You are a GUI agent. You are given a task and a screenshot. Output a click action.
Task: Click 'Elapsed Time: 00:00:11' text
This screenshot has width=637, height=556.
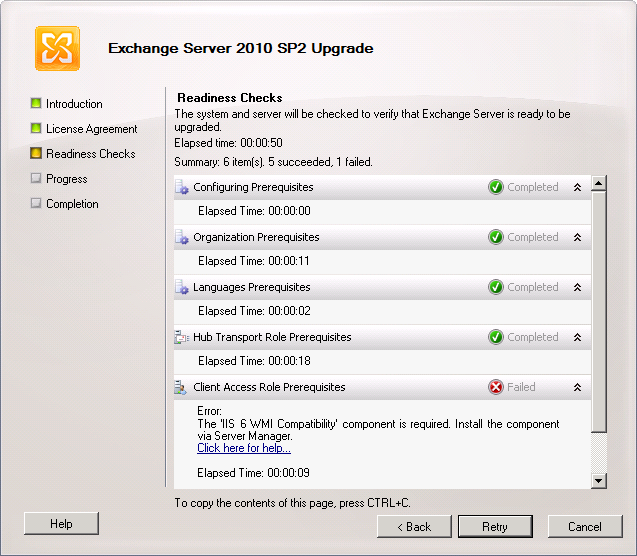(254, 261)
